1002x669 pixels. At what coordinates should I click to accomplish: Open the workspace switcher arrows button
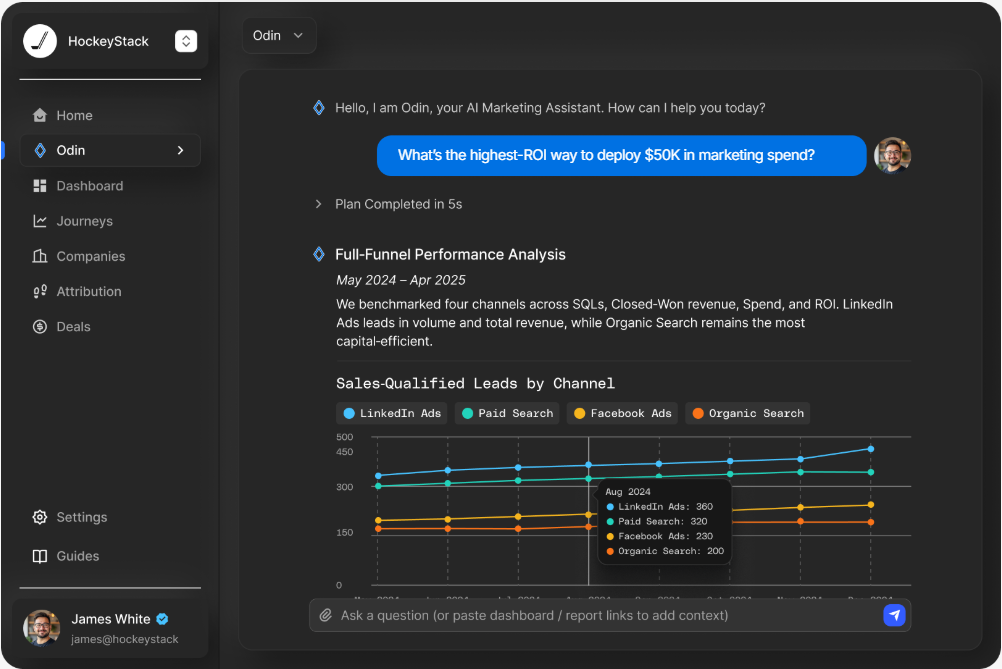(186, 41)
